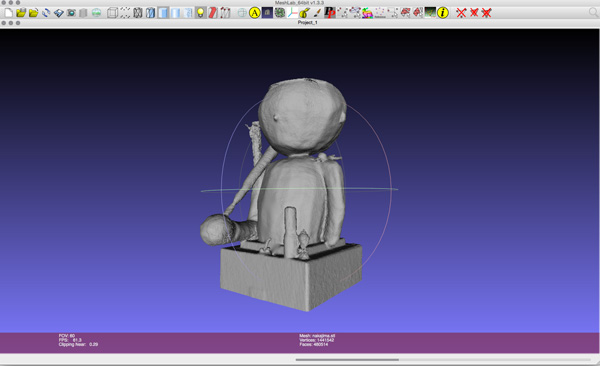Click the 'Mesh: nakajima.stl' status text
Screen dimensions: 600x366
(x=317, y=336)
